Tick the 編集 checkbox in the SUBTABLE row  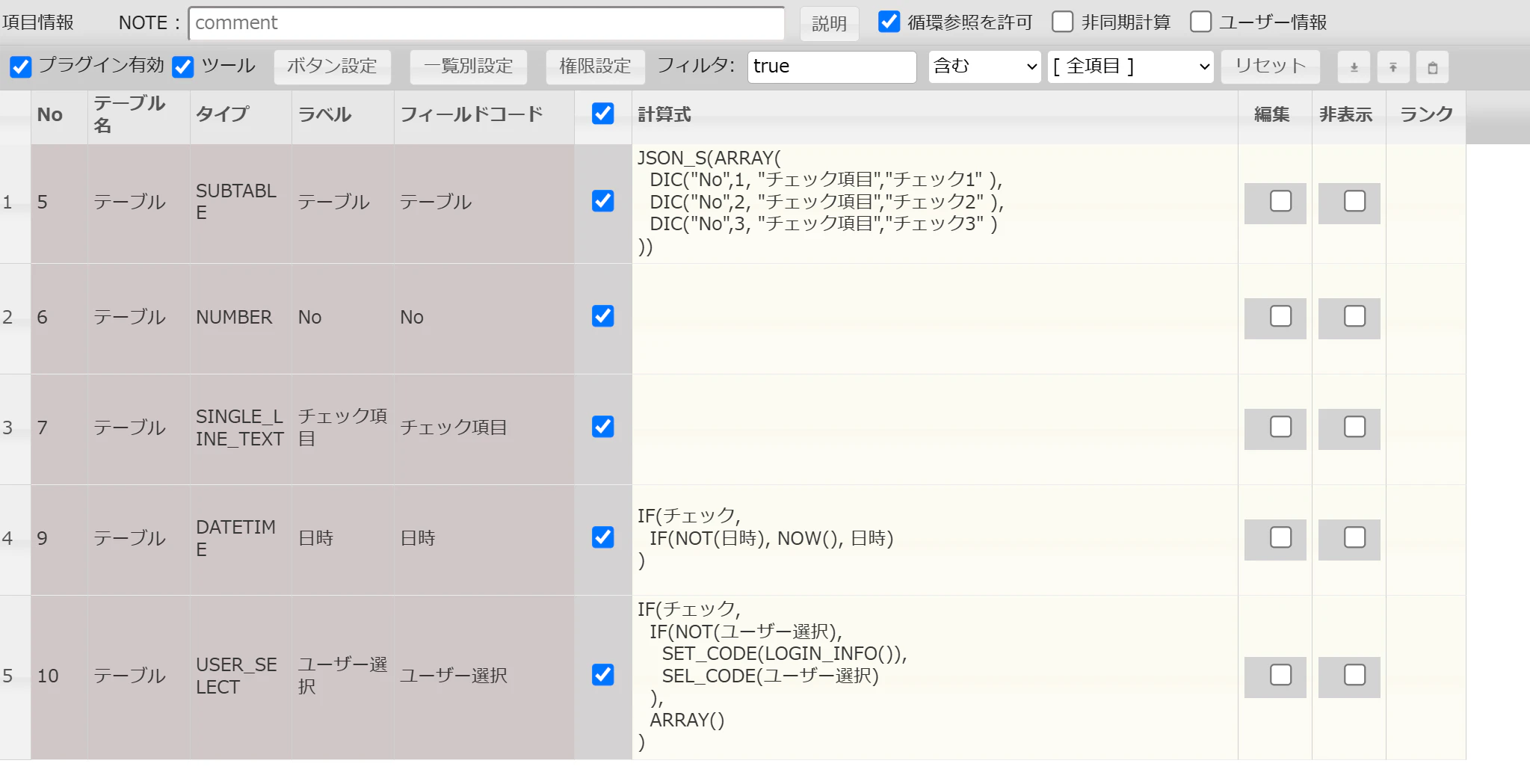[x=1280, y=201]
